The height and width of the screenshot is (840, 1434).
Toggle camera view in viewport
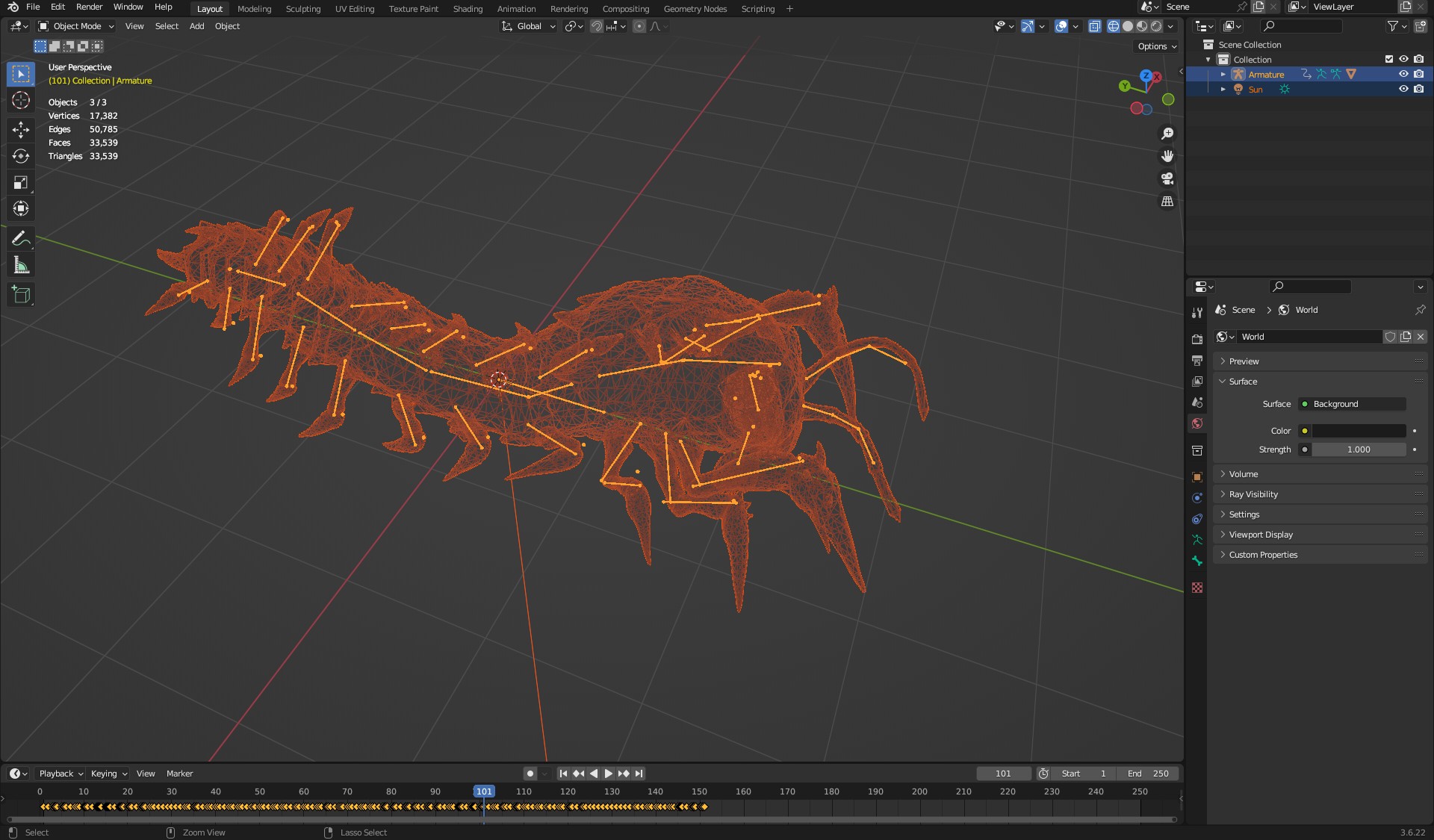tap(1167, 179)
